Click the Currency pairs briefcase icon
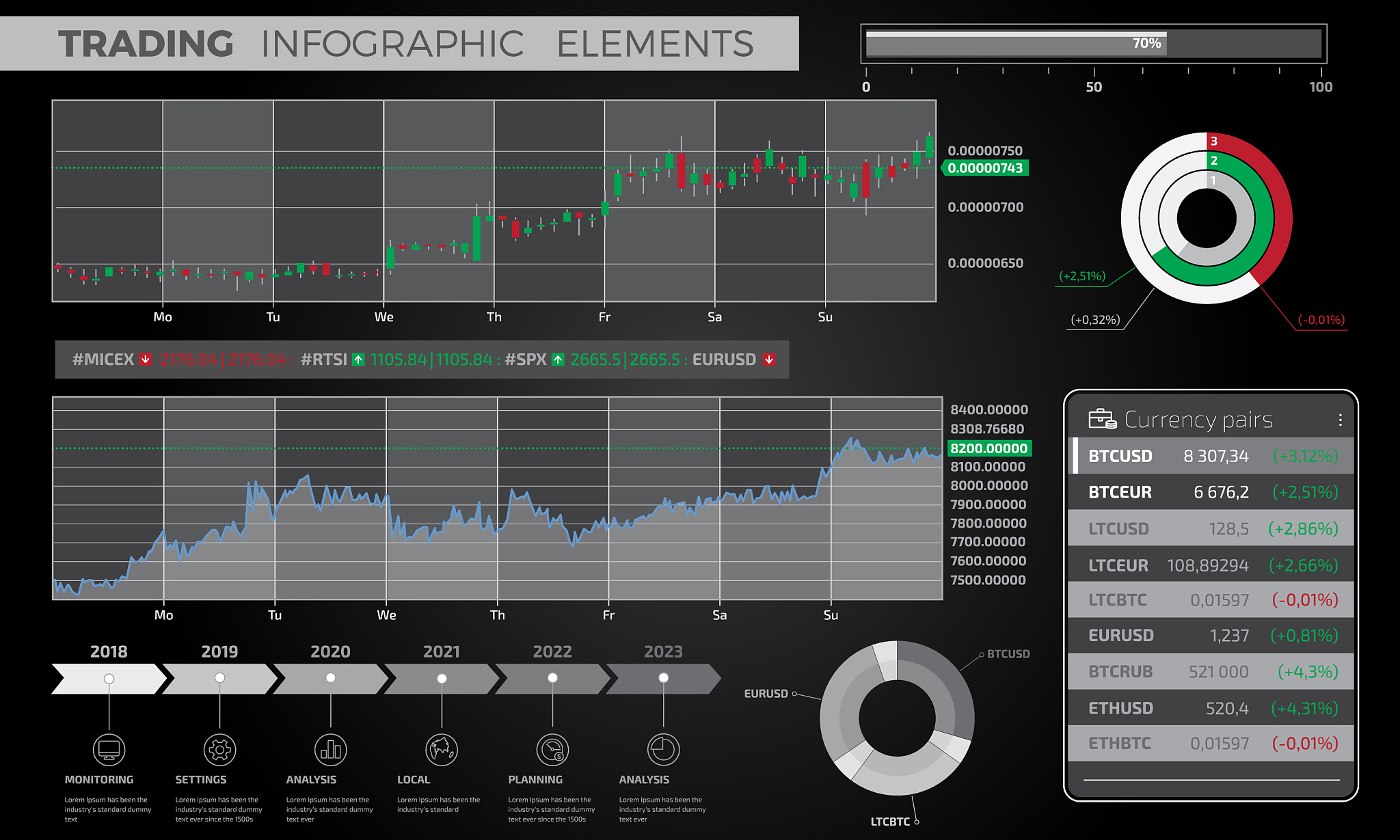This screenshot has height=840, width=1400. pos(1102,418)
